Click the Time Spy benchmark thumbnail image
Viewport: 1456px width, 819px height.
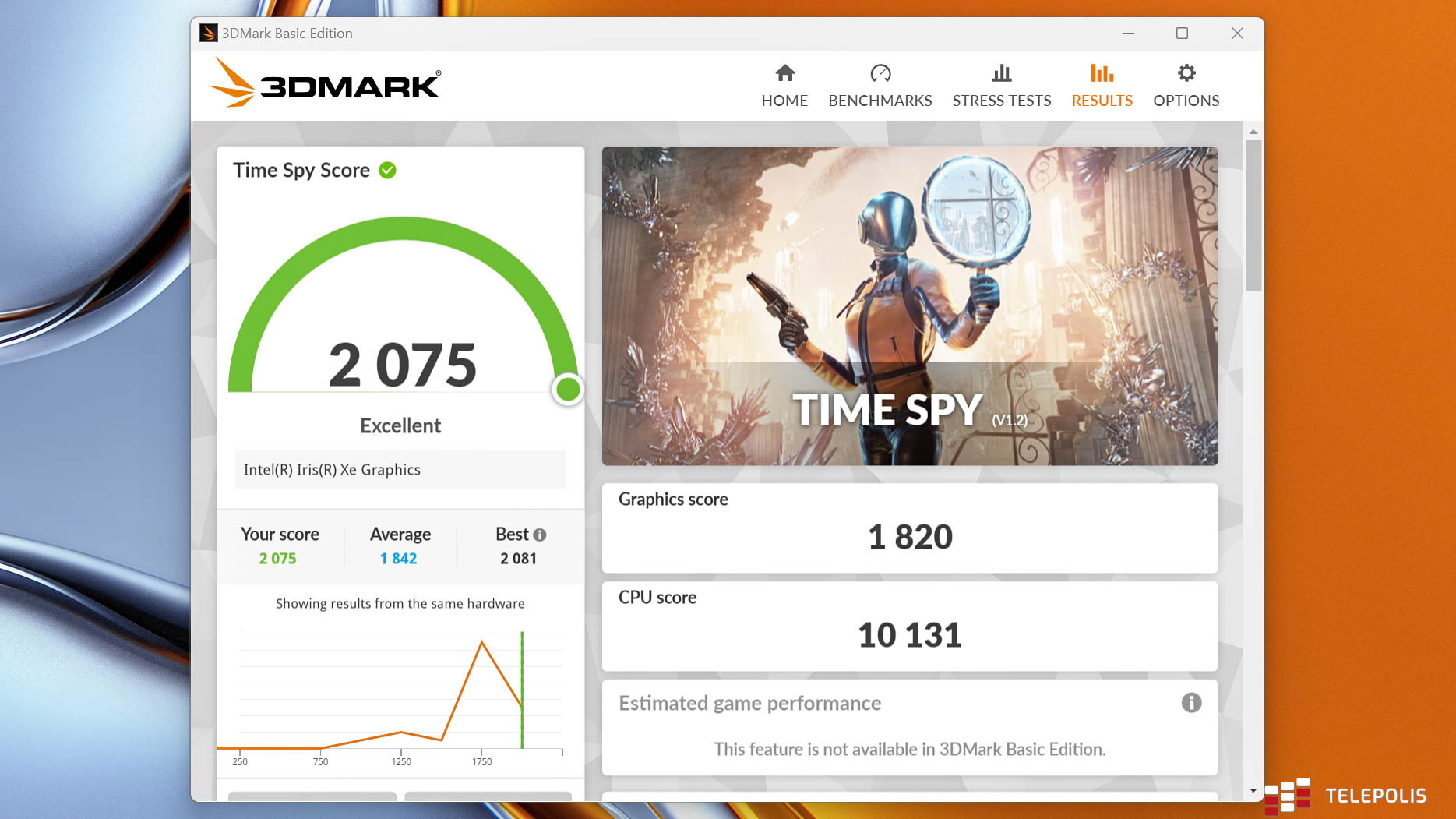pos(909,305)
